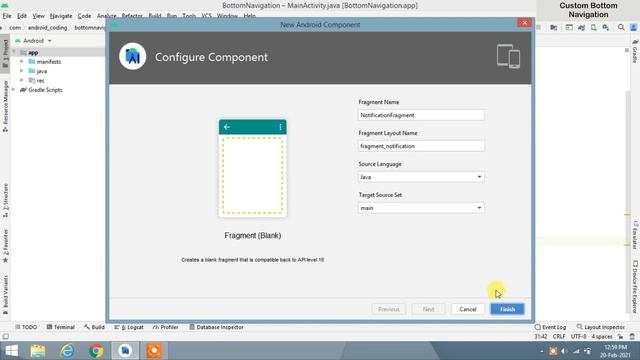This screenshot has height=360, width=640.
Task: Click the Android Studio logo in header
Action: 133,56
